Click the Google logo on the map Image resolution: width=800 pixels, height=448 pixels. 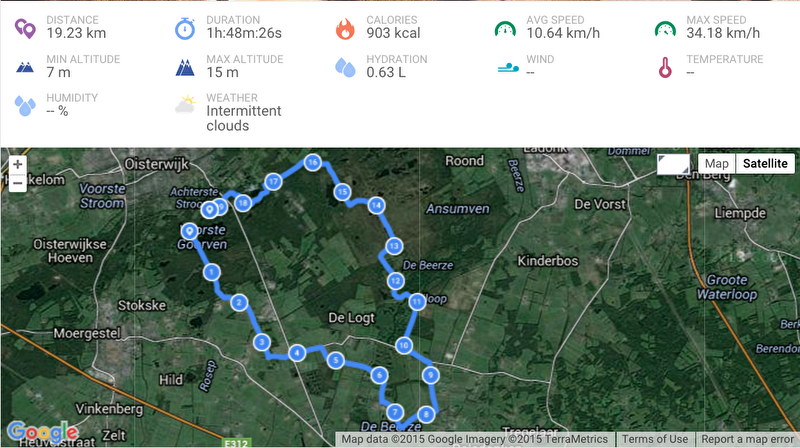point(43,432)
